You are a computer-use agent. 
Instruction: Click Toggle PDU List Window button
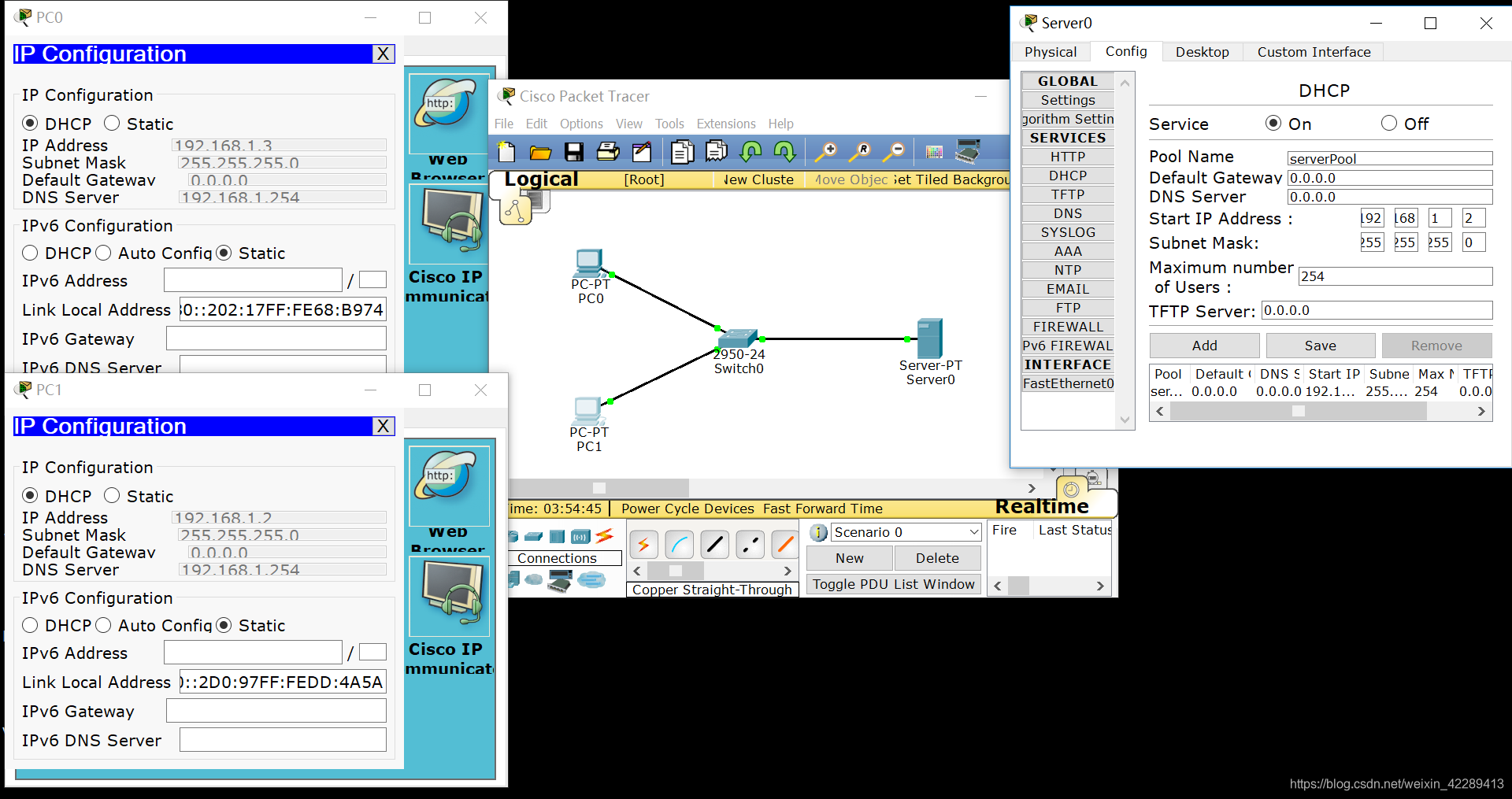[x=894, y=584]
